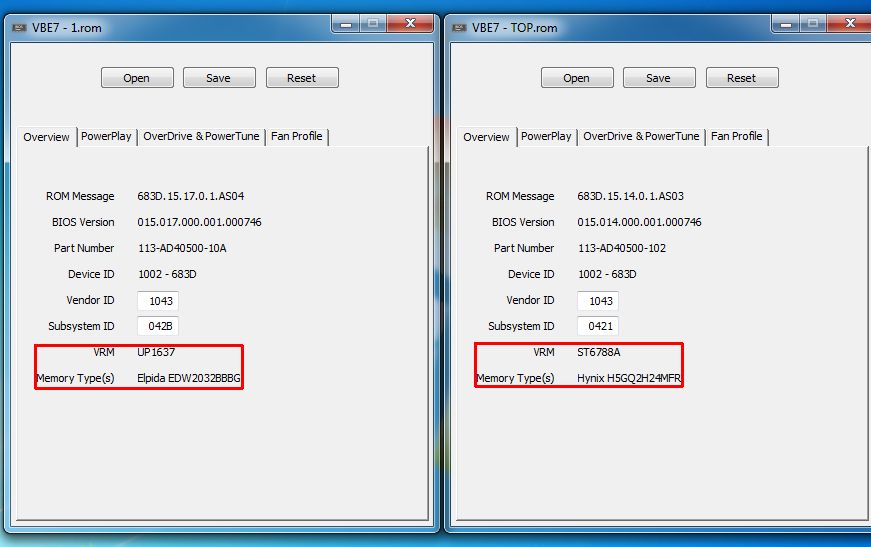
Task: Reset changes in the 1.rom window
Action: 302,78
